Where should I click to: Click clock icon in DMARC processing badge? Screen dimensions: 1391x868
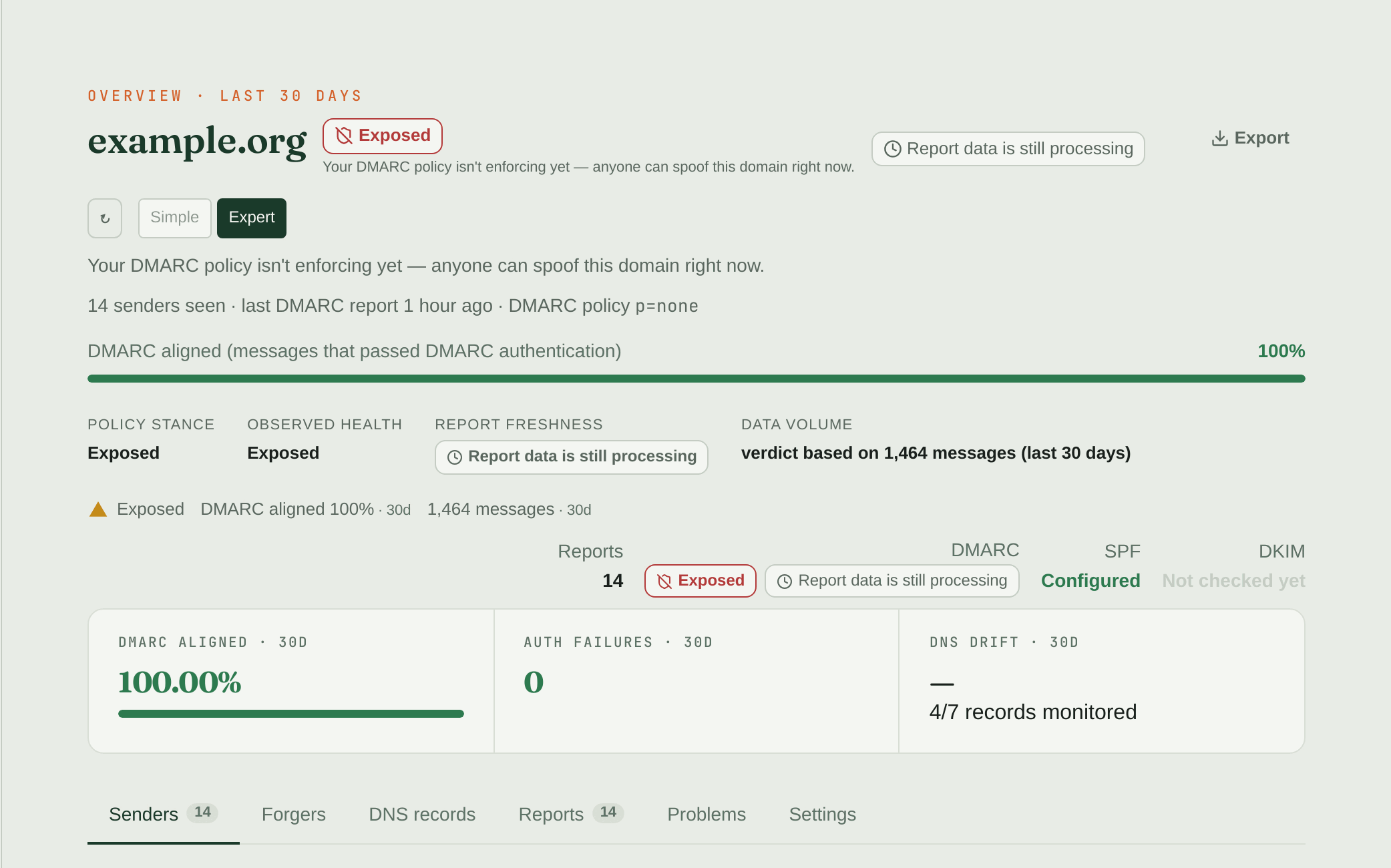point(785,582)
